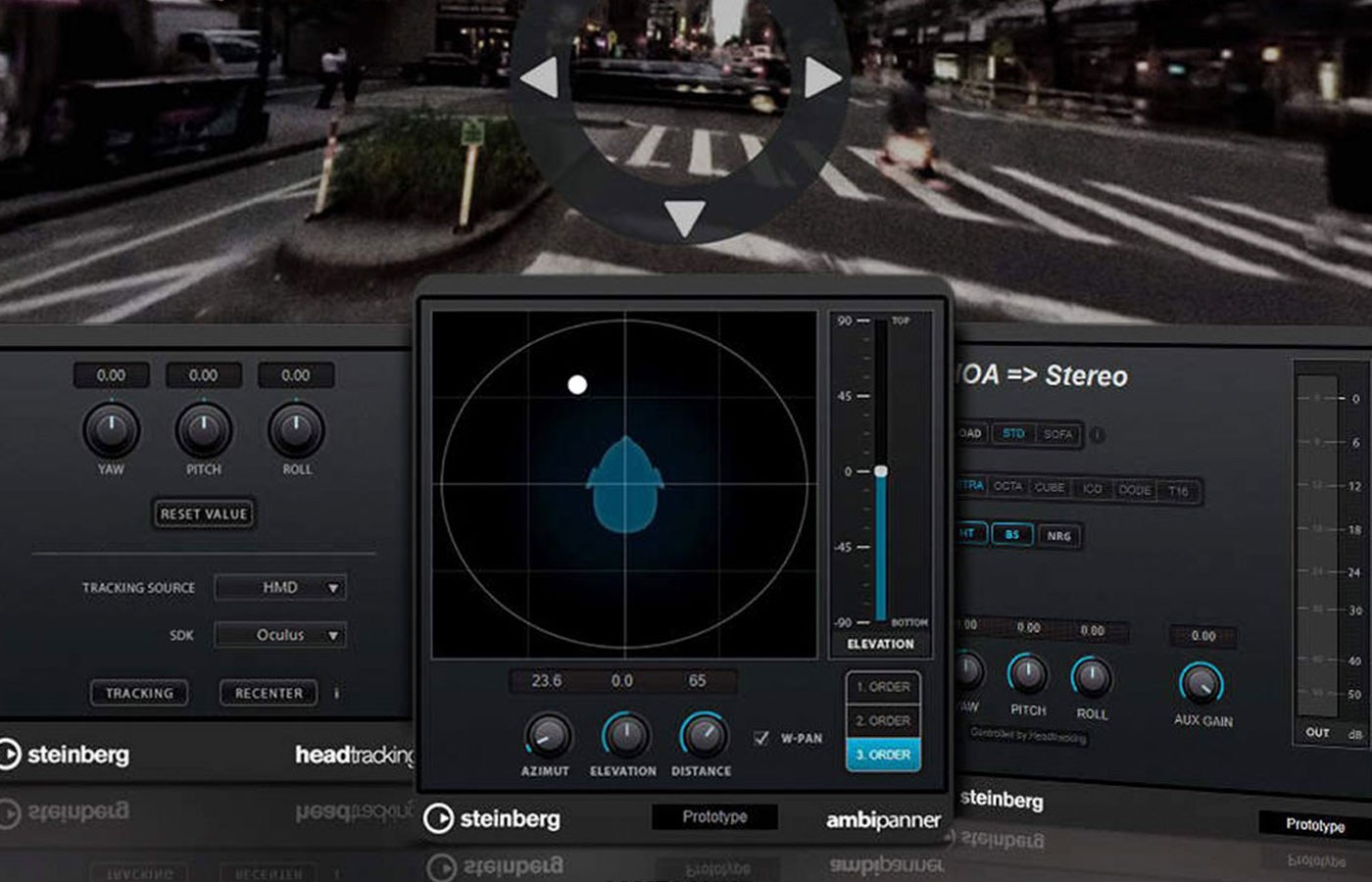Click the ELEVATION slider handle
Viewport: 1372px width, 882px height.
click(881, 471)
